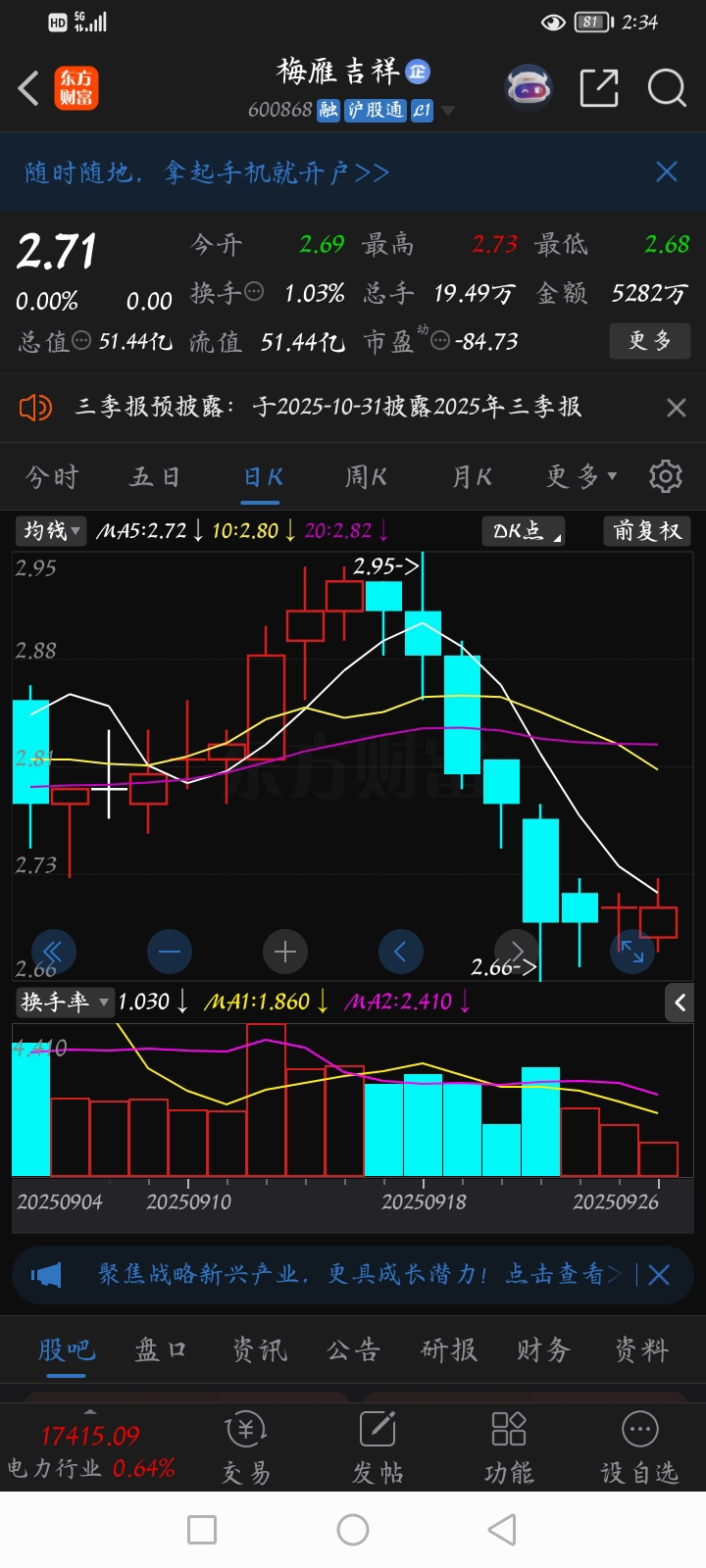Open the 均线 indicator dropdown
This screenshot has height=1568, width=706.
52,531
